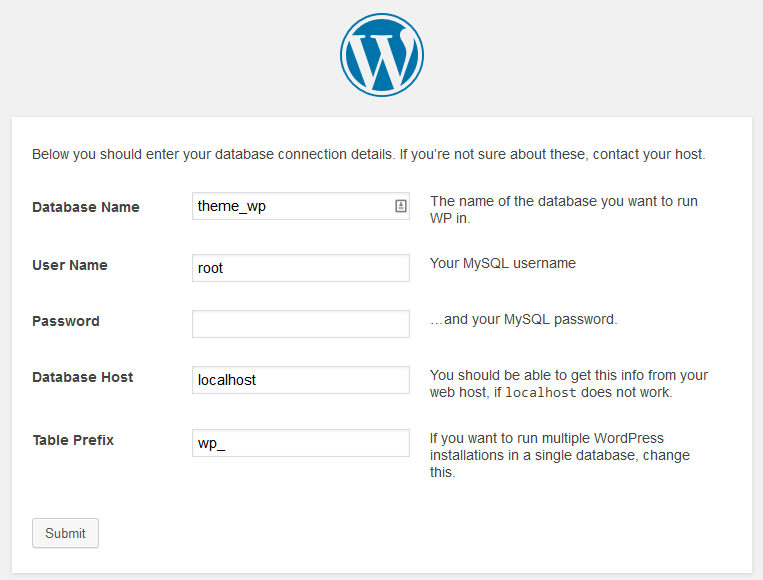Focus the Database Name input field
The height and width of the screenshot is (580, 763).
tap(301, 206)
